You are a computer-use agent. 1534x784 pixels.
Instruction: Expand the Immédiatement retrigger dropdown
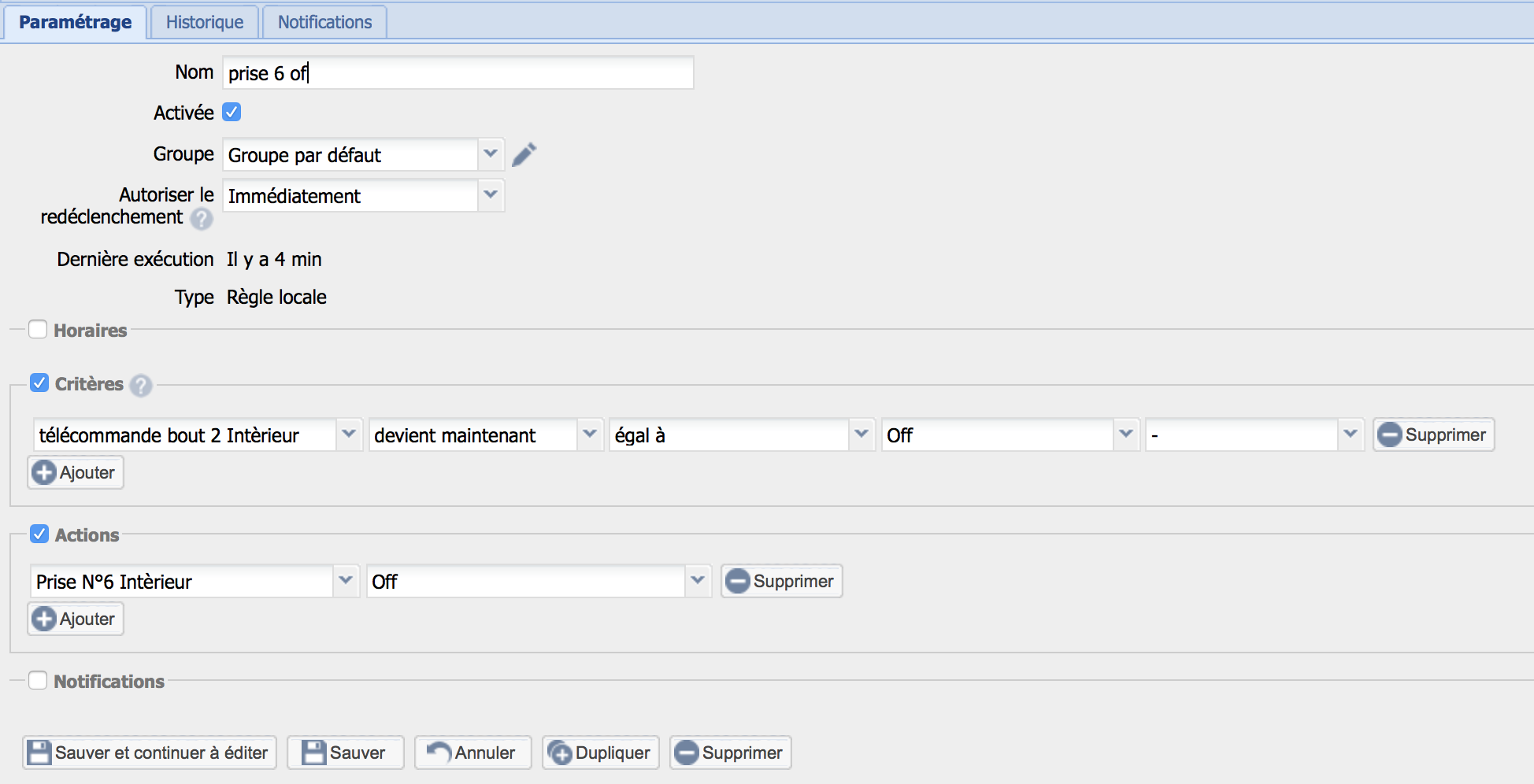pyautogui.click(x=363, y=195)
